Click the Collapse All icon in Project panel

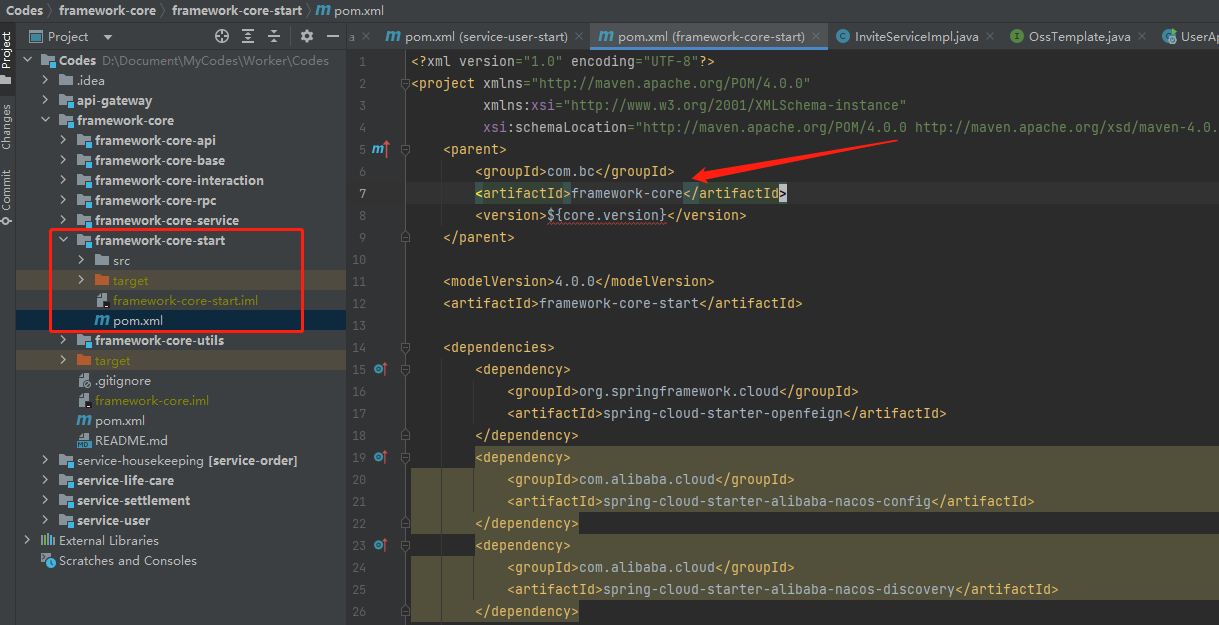(275, 36)
